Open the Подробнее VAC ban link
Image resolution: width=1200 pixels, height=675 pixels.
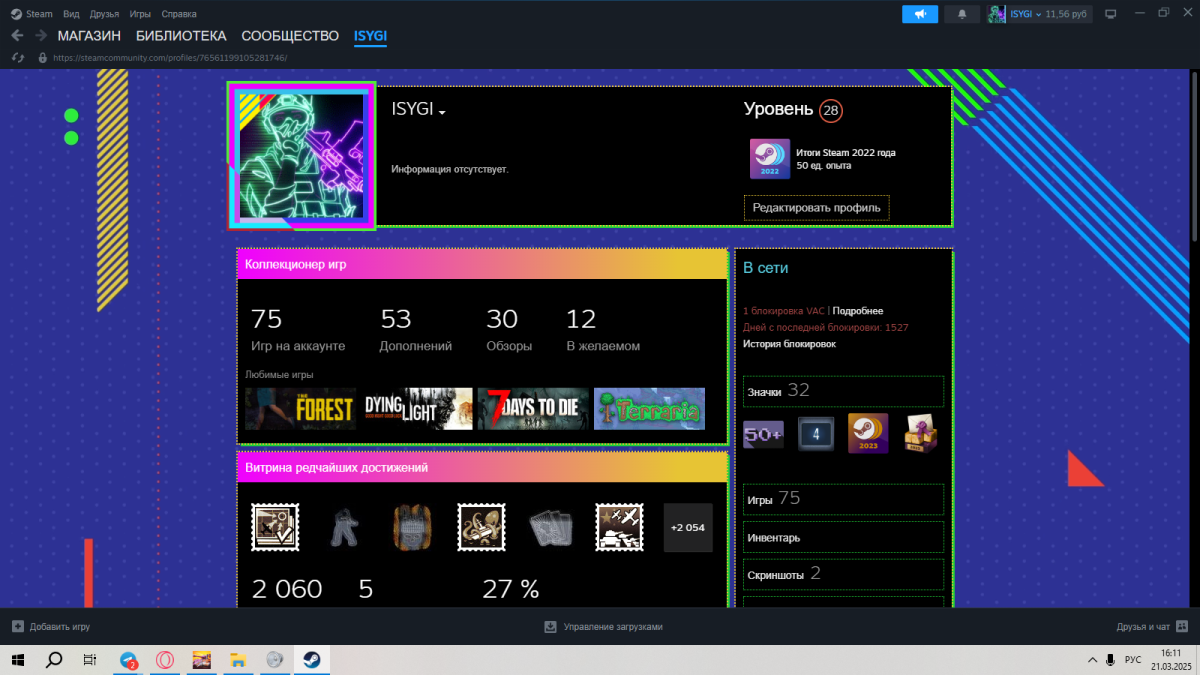(858, 311)
